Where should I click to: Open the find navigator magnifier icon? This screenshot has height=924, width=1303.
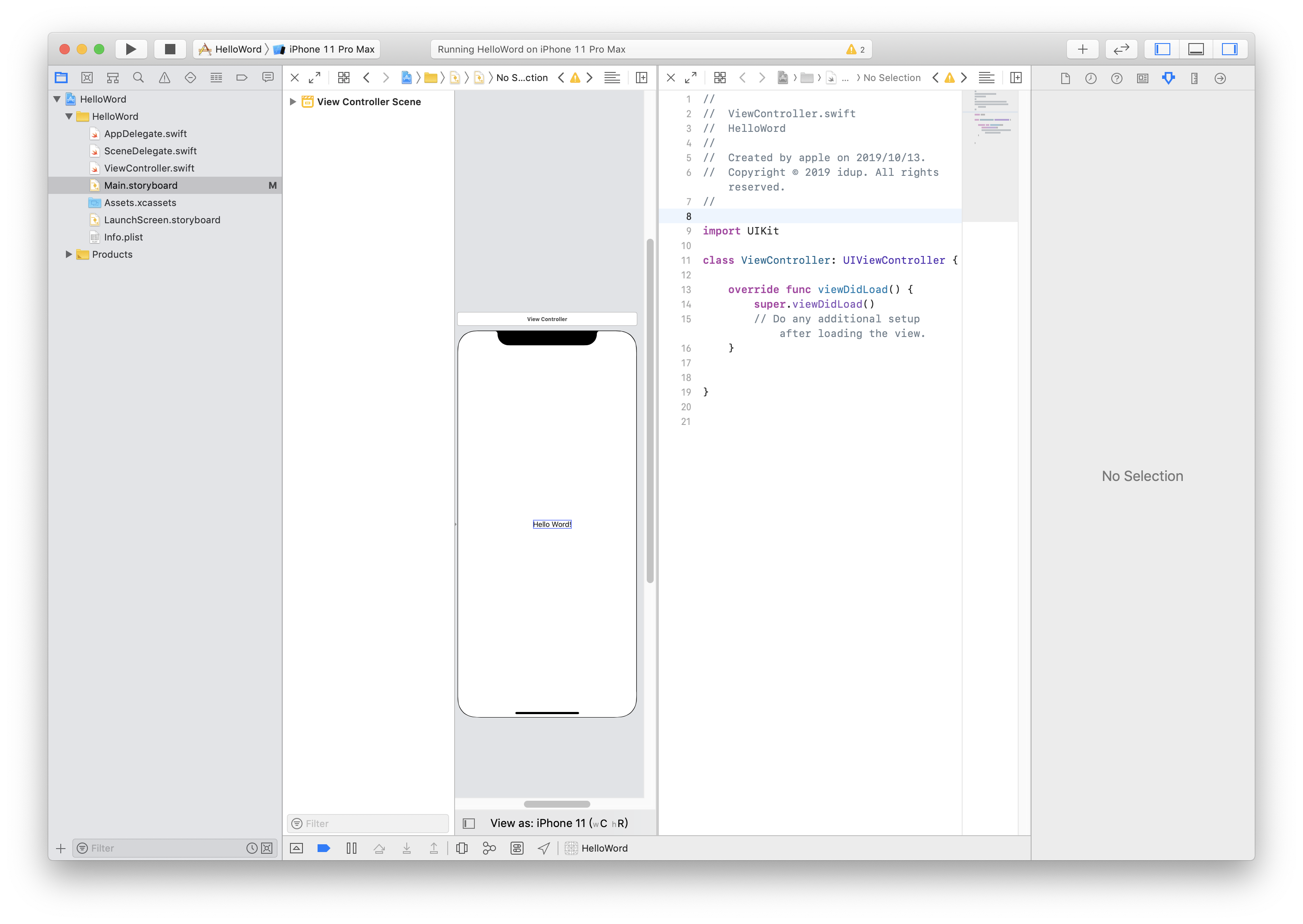(x=138, y=78)
